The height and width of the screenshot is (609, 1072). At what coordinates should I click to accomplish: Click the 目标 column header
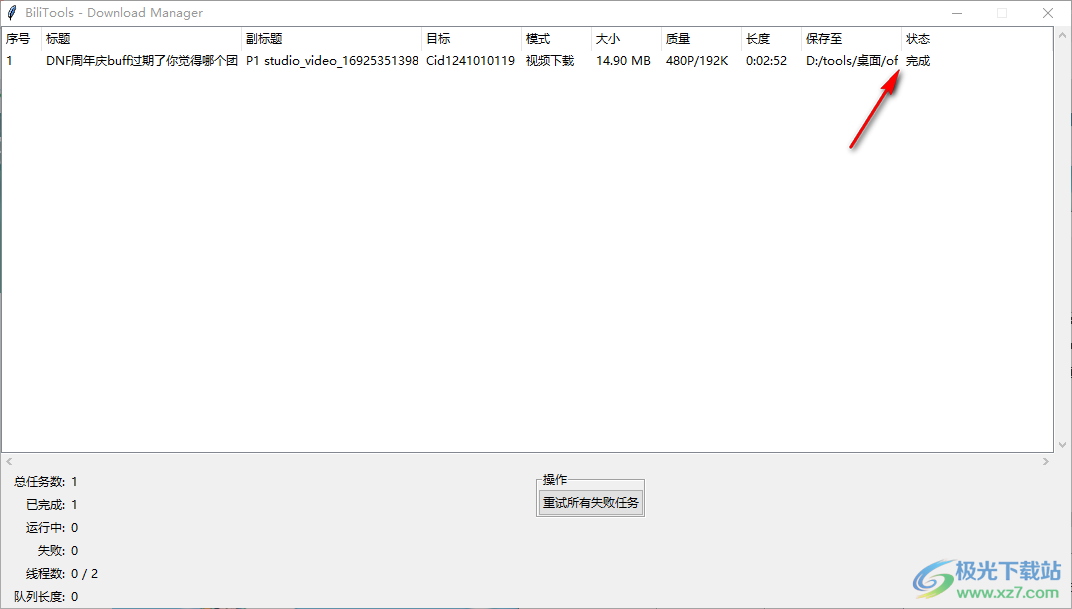[x=437, y=38]
